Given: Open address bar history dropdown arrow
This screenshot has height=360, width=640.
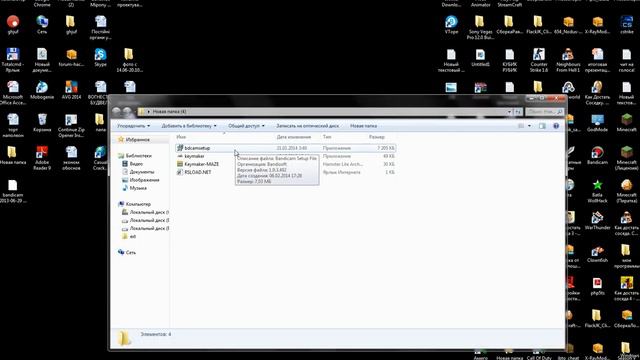Looking at the screenshot, I should (509, 111).
